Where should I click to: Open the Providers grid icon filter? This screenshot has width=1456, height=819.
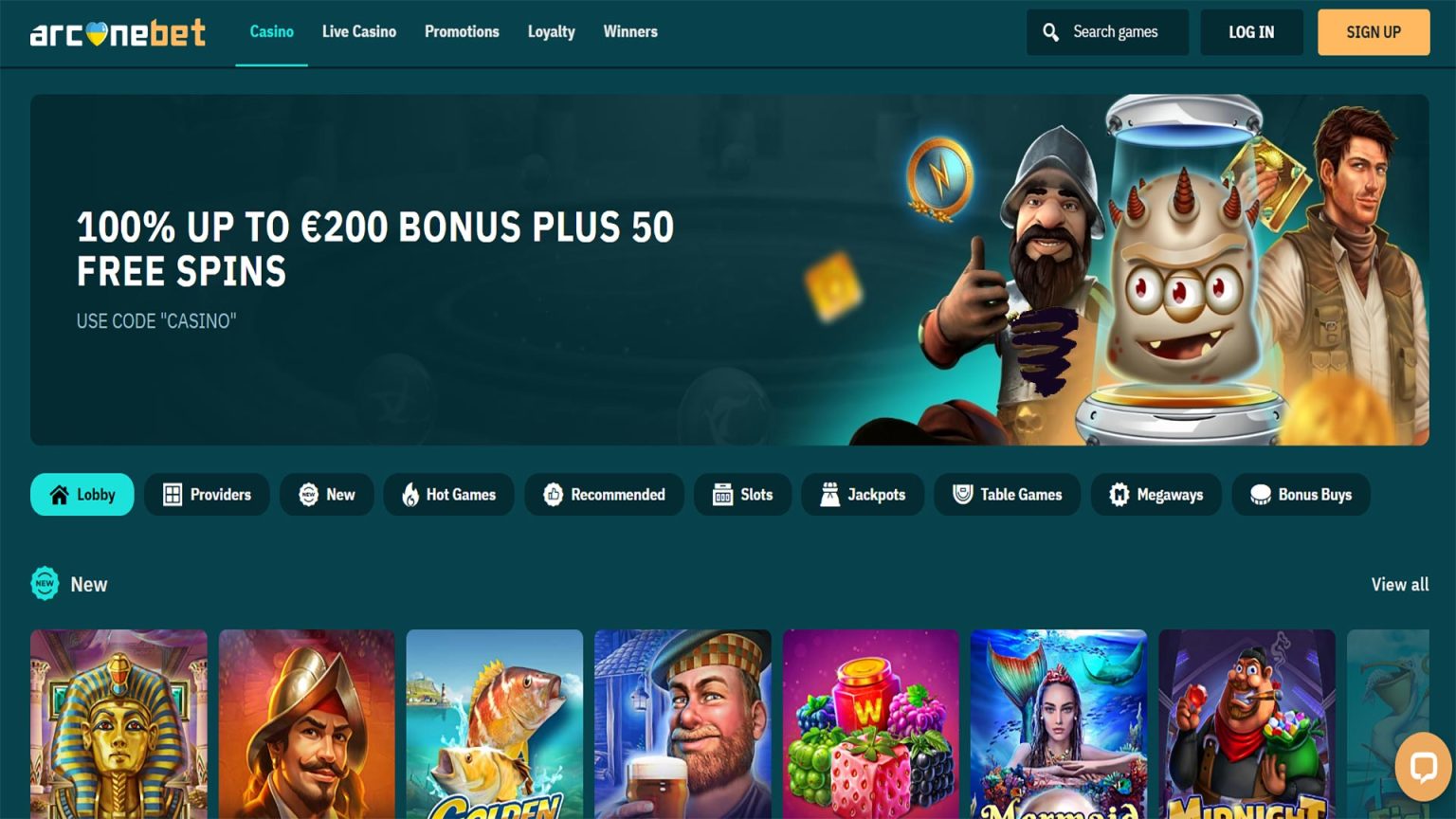click(x=173, y=495)
